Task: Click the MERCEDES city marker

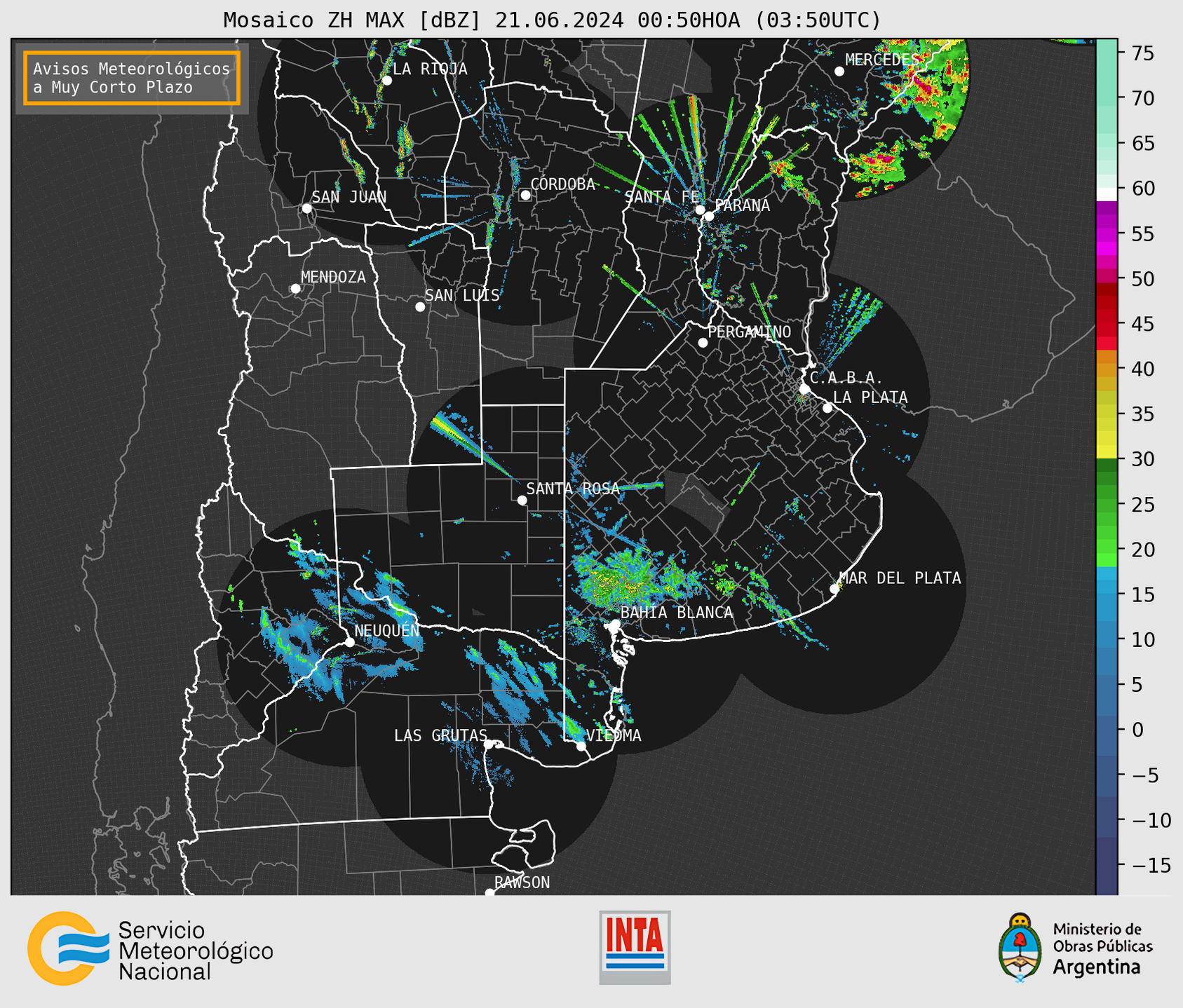Action: click(839, 71)
